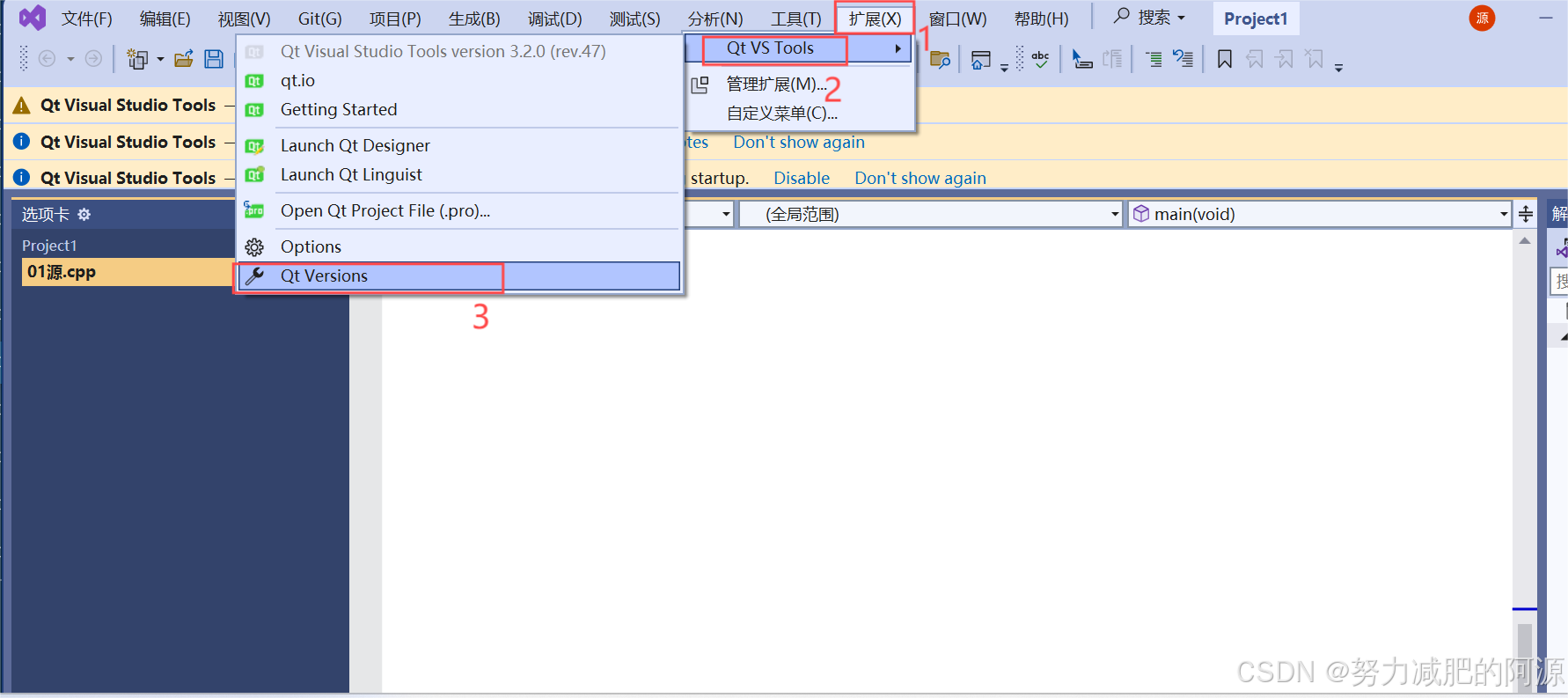The width and height of the screenshot is (1568, 698).
Task: Open the 视图(V) menu
Action: [244, 18]
